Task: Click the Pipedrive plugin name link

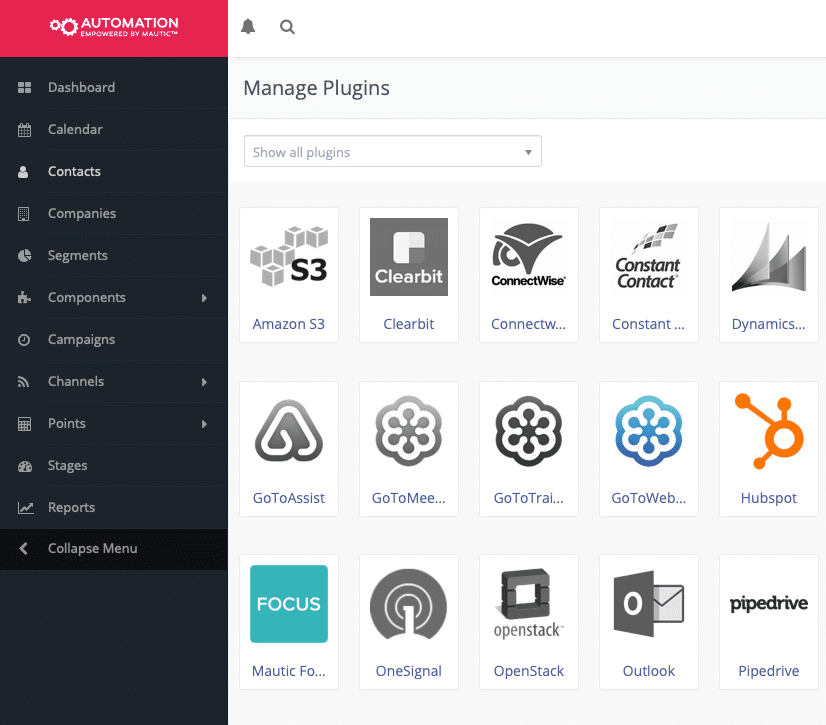Action: (x=768, y=671)
